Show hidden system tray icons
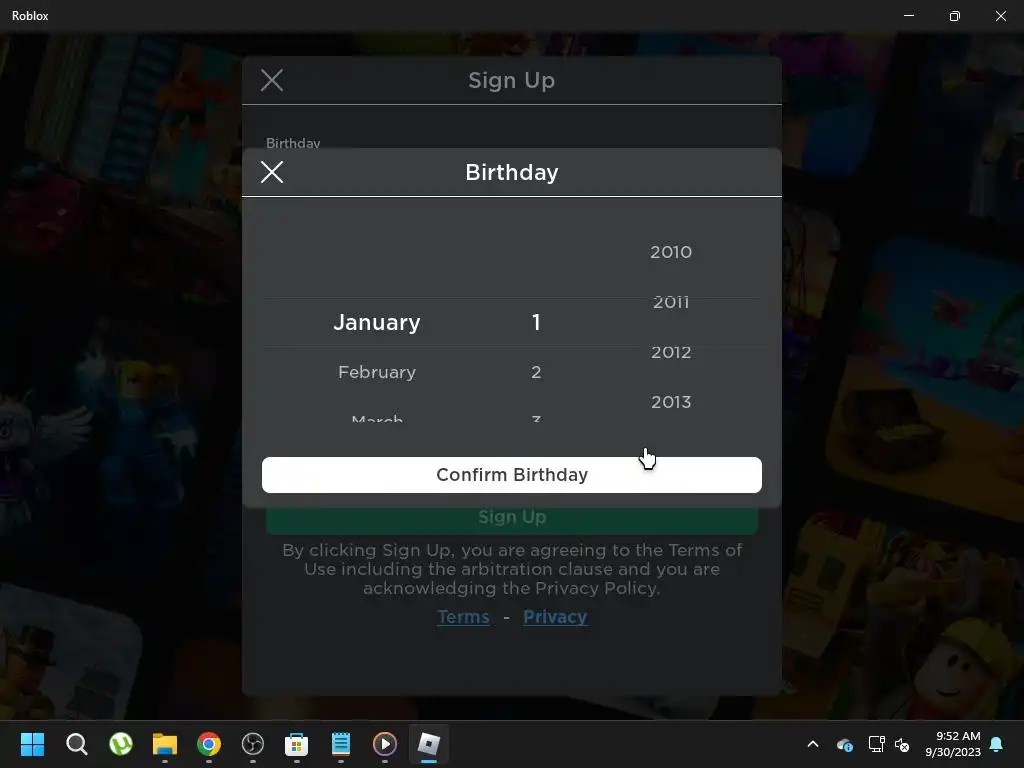The height and width of the screenshot is (768, 1024). coord(813,744)
